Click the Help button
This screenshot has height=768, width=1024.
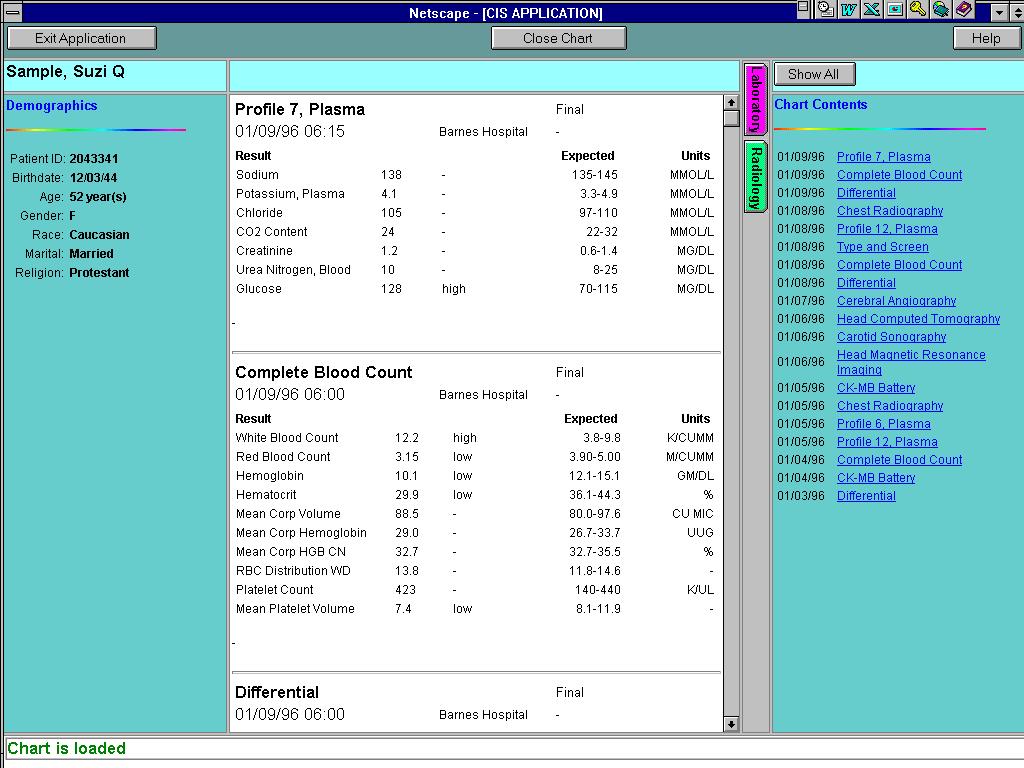(985, 38)
